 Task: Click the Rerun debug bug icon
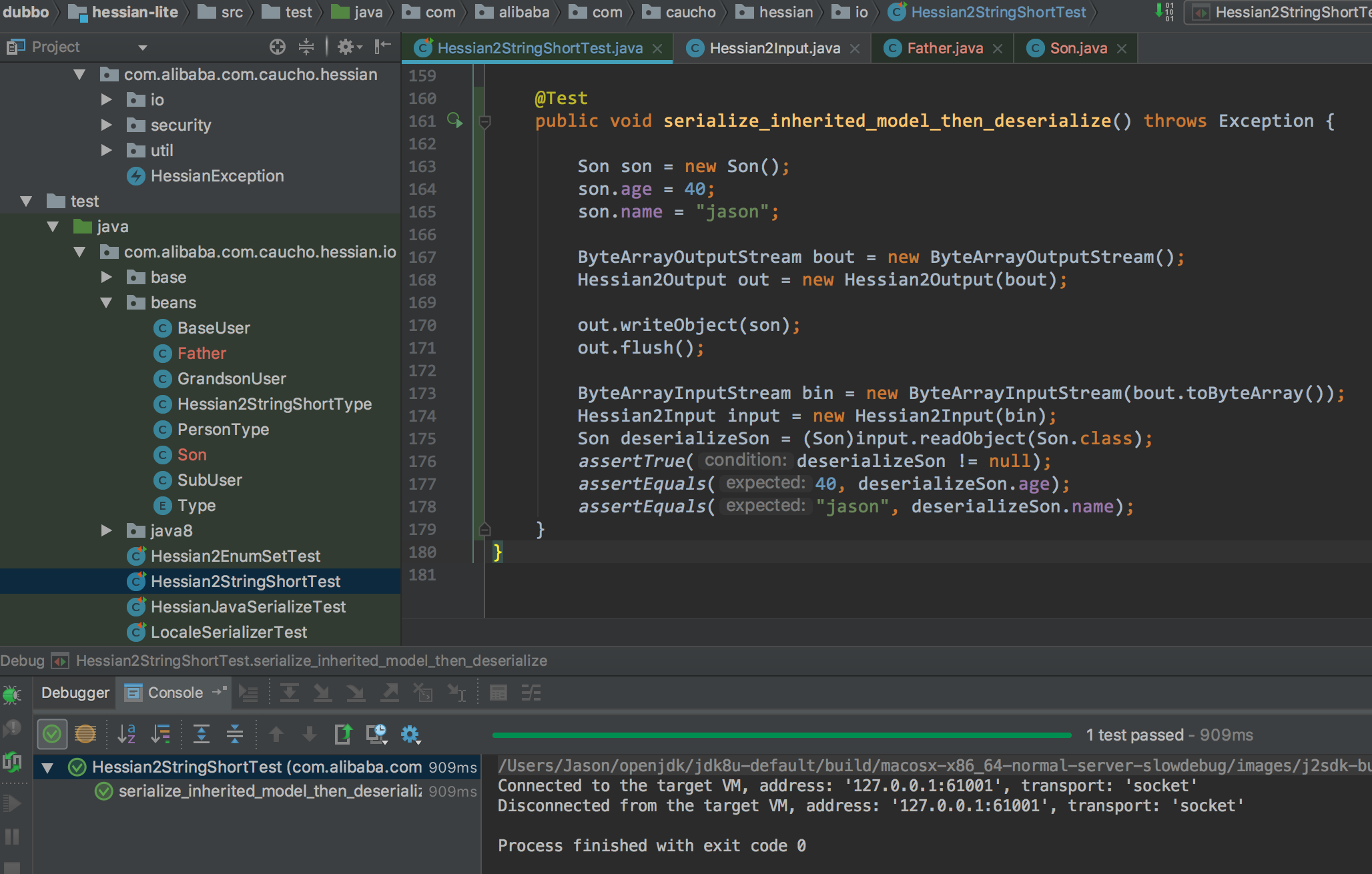pos(11,695)
